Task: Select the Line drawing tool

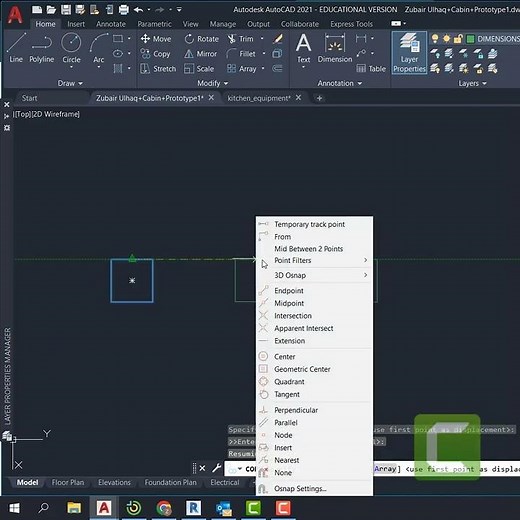Action: 16,49
